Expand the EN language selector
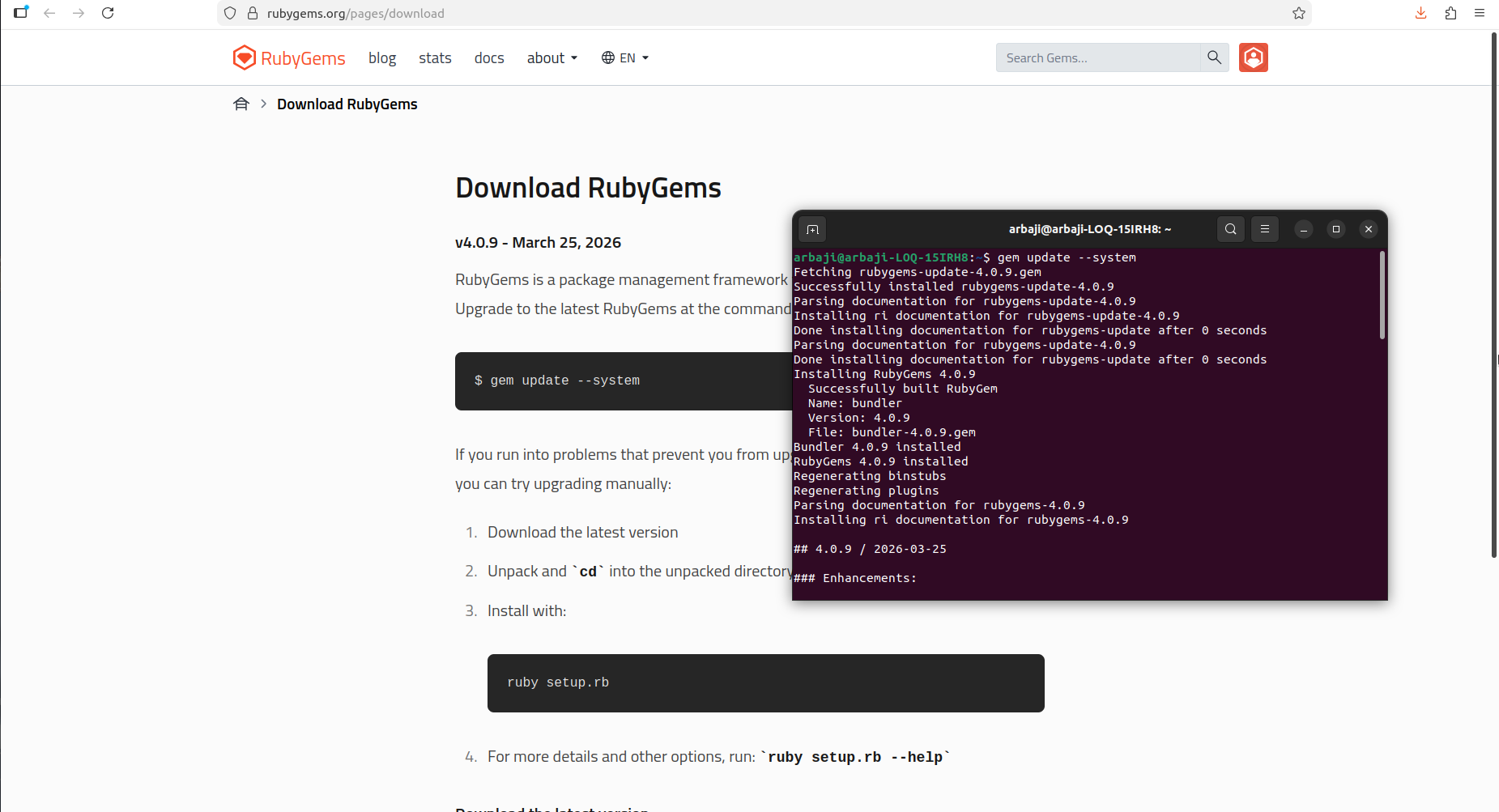Screen dimensions: 1499x812 625,57
